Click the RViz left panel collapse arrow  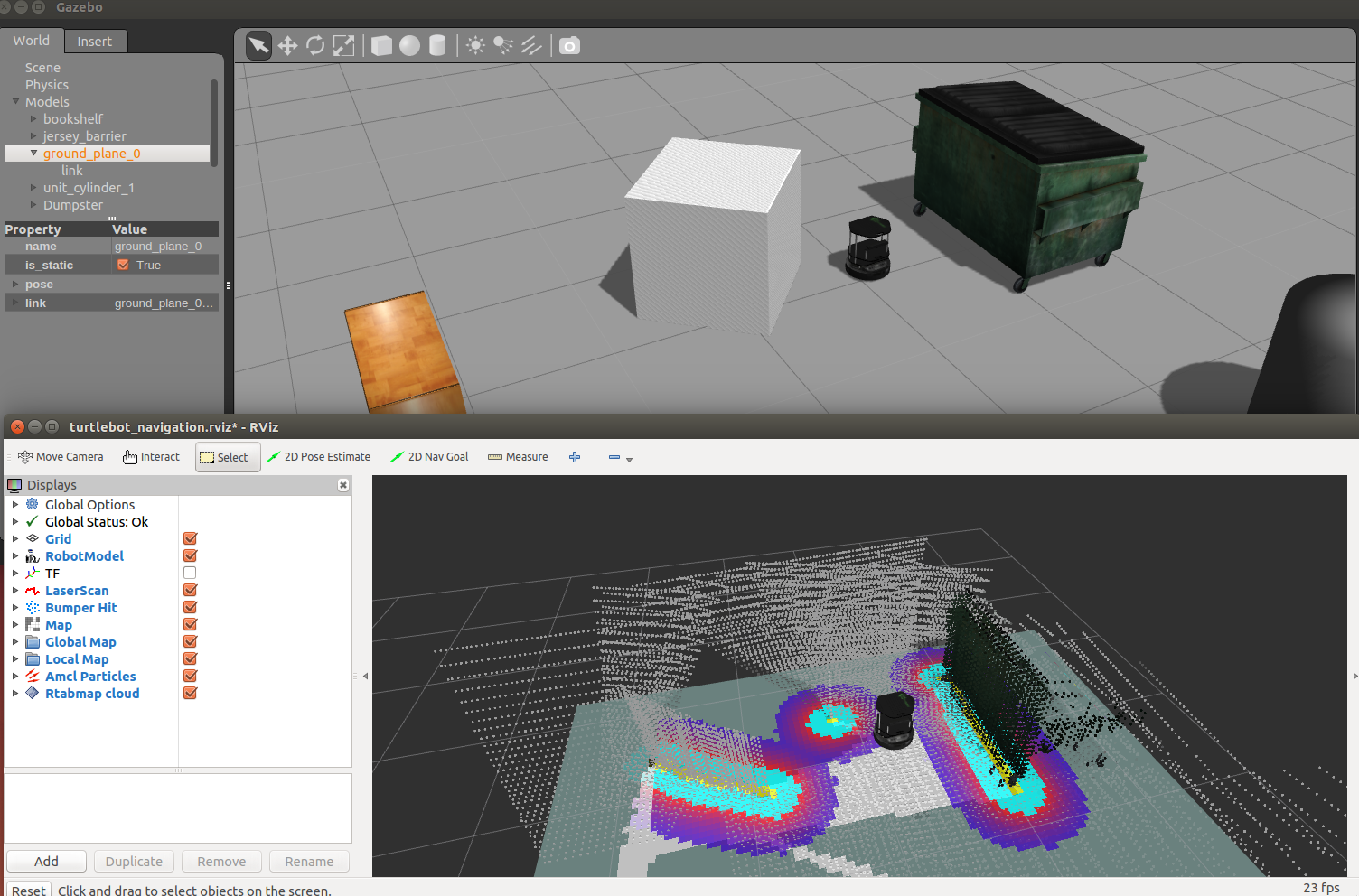tap(365, 676)
